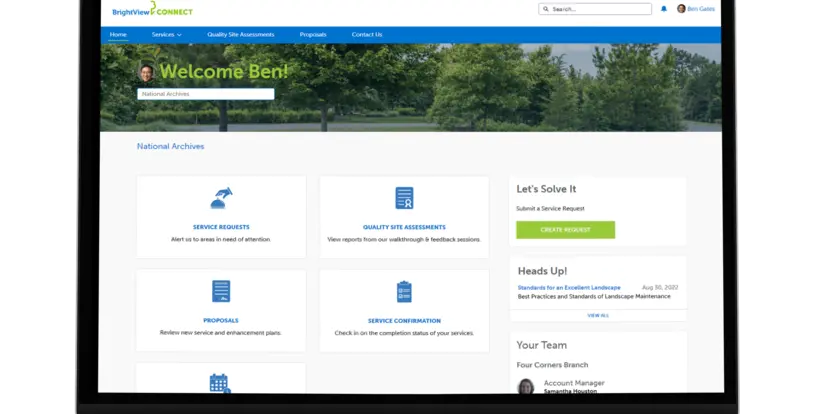Click the National Archives heading link
The width and height of the screenshot is (814, 414).
click(x=170, y=146)
